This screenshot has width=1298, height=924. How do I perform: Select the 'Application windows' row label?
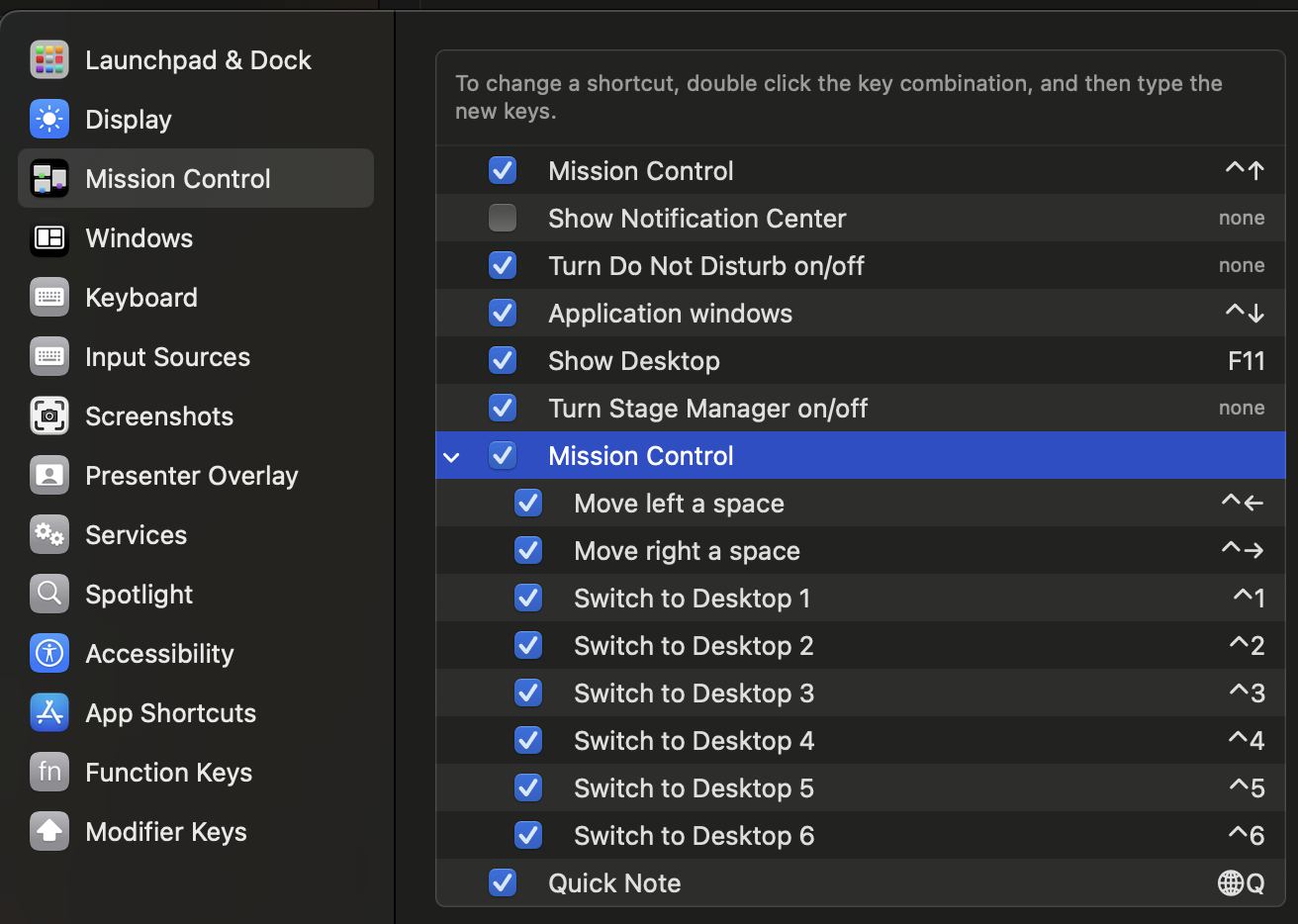click(x=671, y=314)
